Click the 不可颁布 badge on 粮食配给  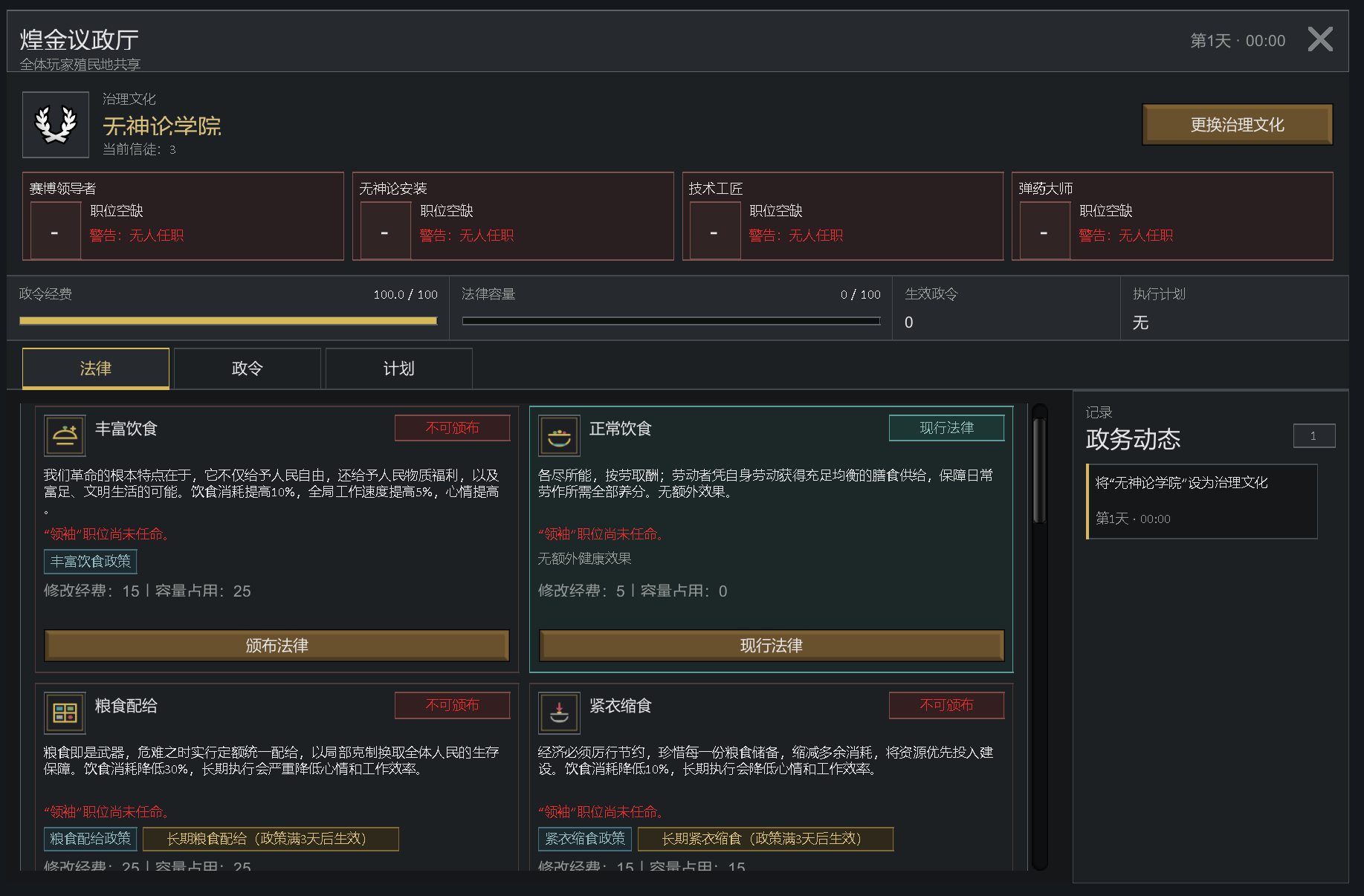click(453, 705)
